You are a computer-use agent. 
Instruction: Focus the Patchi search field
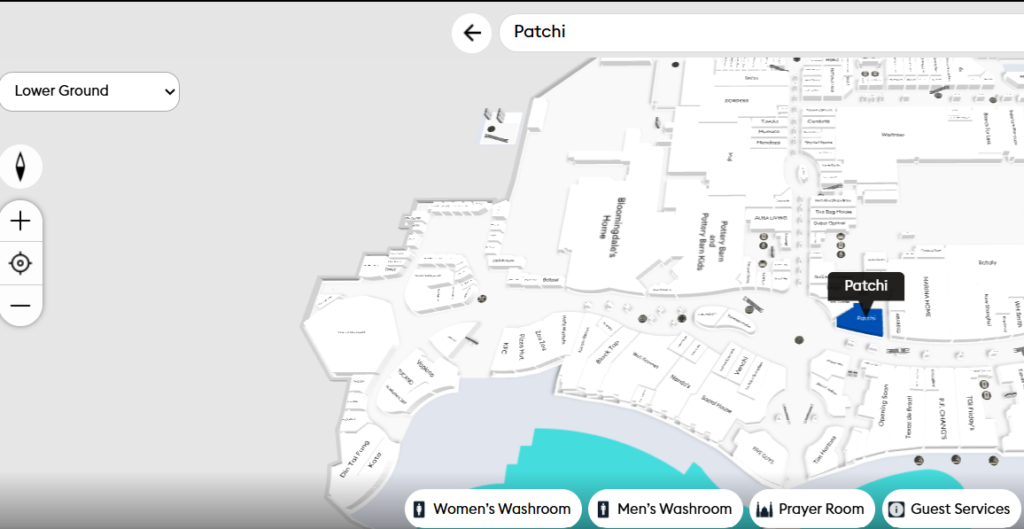tap(761, 32)
